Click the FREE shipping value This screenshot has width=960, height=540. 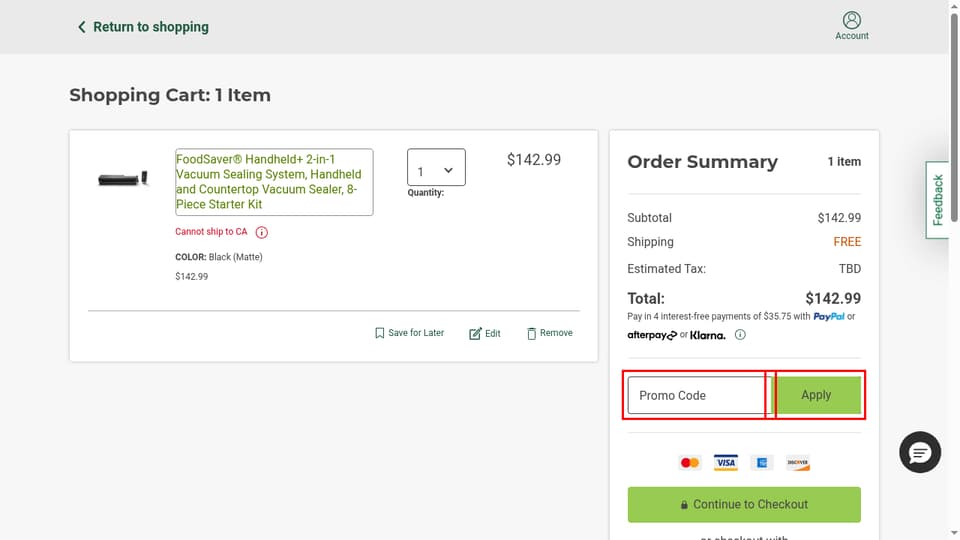(847, 242)
